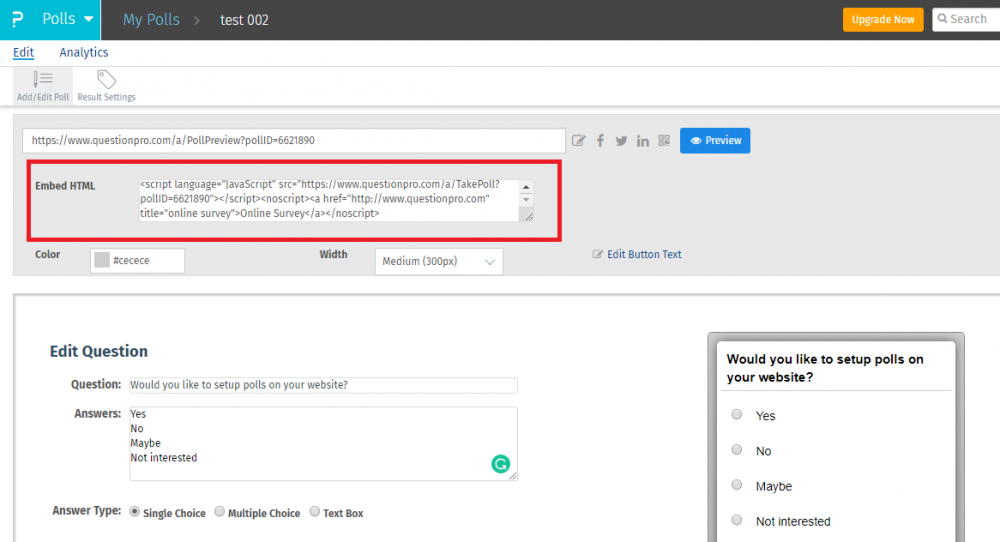1000x542 pixels.
Task: Share poll on Facebook
Action: tap(600, 141)
